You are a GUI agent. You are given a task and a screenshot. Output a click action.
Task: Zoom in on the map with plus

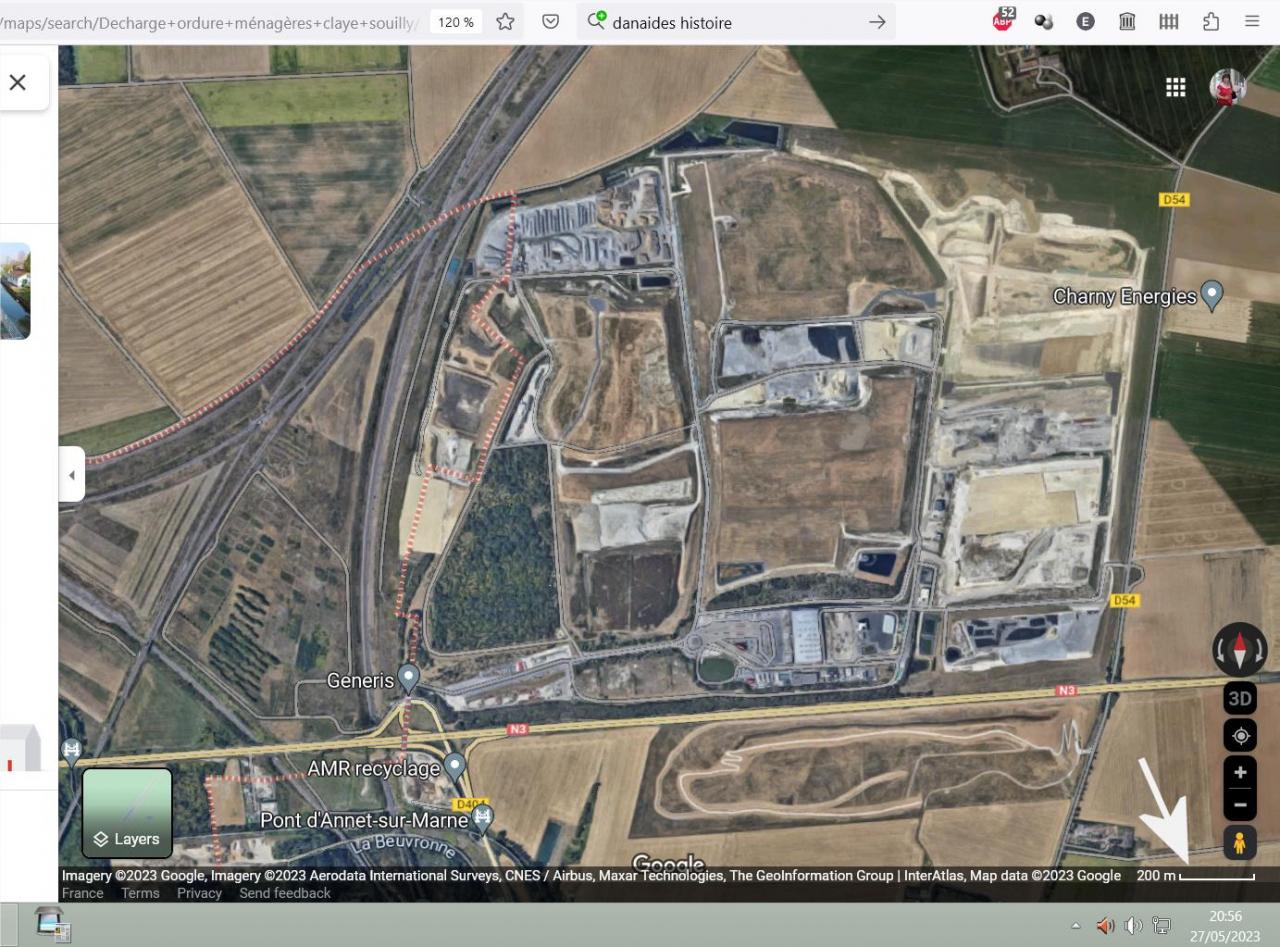point(1240,773)
